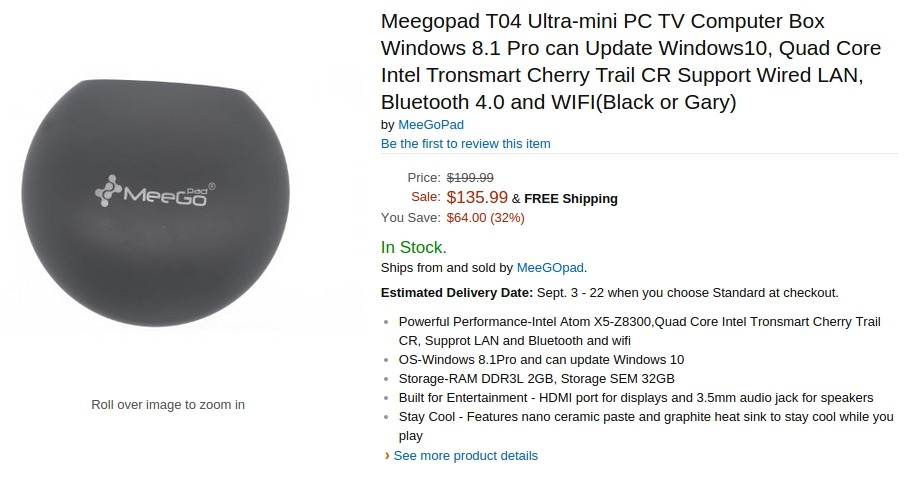Expand See more product details

pyautogui.click(x=465, y=456)
